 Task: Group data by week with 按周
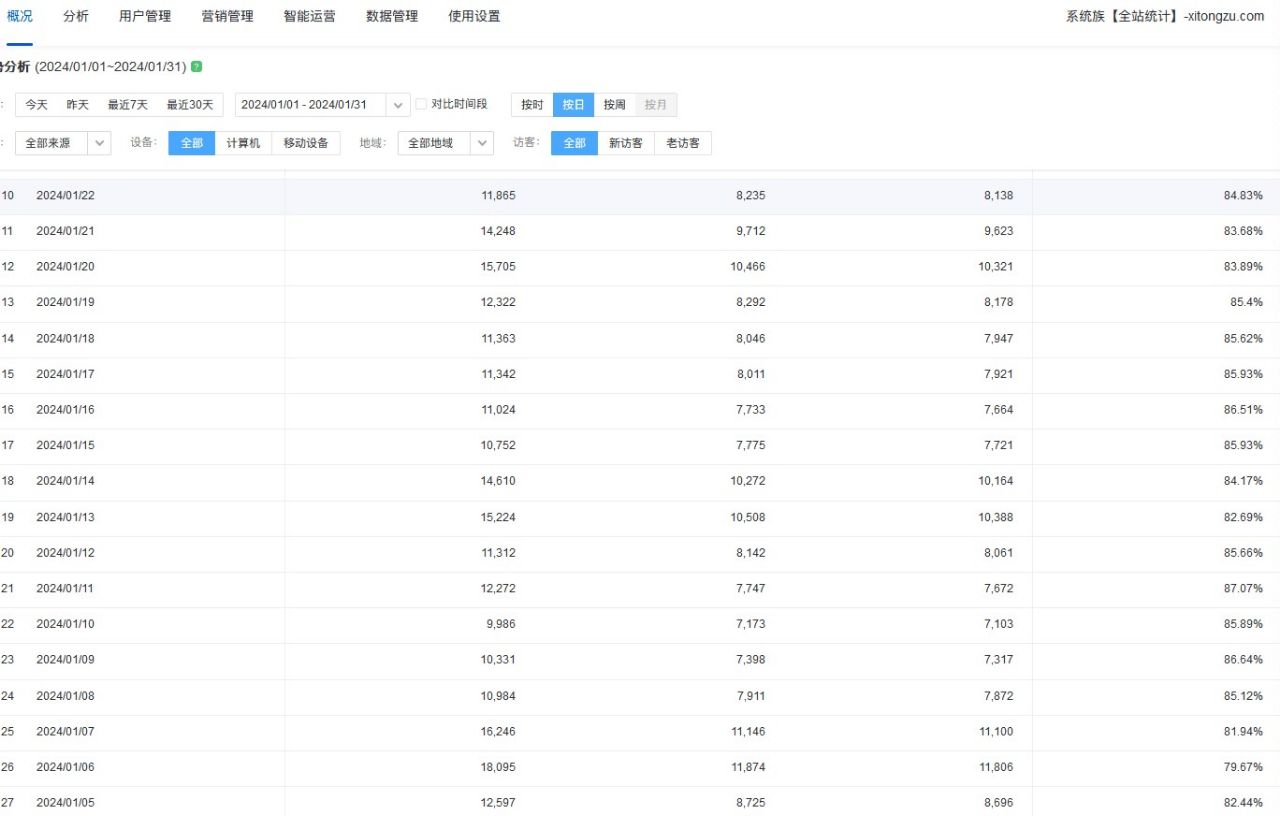pyautogui.click(x=614, y=105)
